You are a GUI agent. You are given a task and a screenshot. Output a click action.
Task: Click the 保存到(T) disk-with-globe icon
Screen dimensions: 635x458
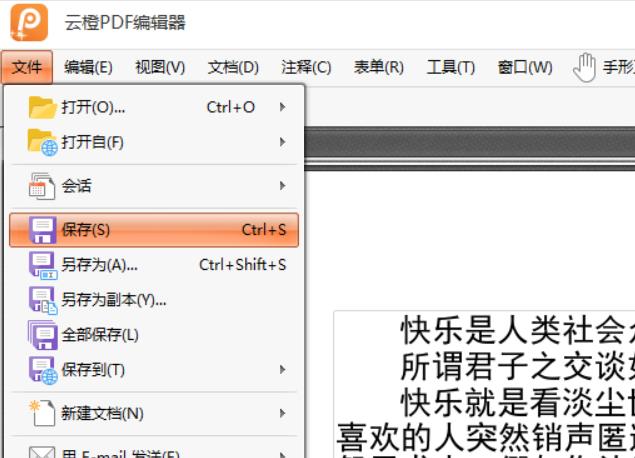pos(43,371)
